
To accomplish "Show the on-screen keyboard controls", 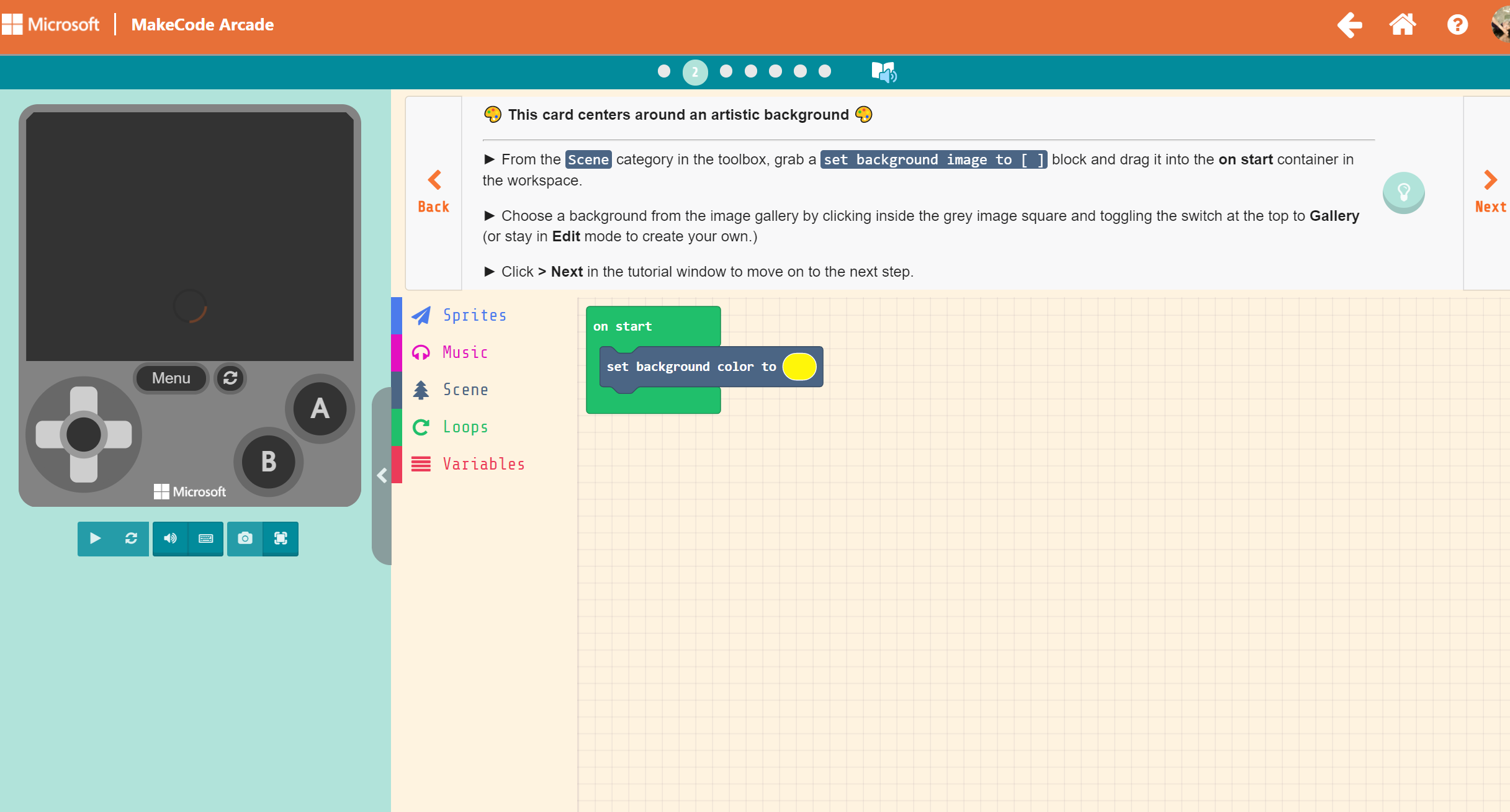I will click(206, 538).
